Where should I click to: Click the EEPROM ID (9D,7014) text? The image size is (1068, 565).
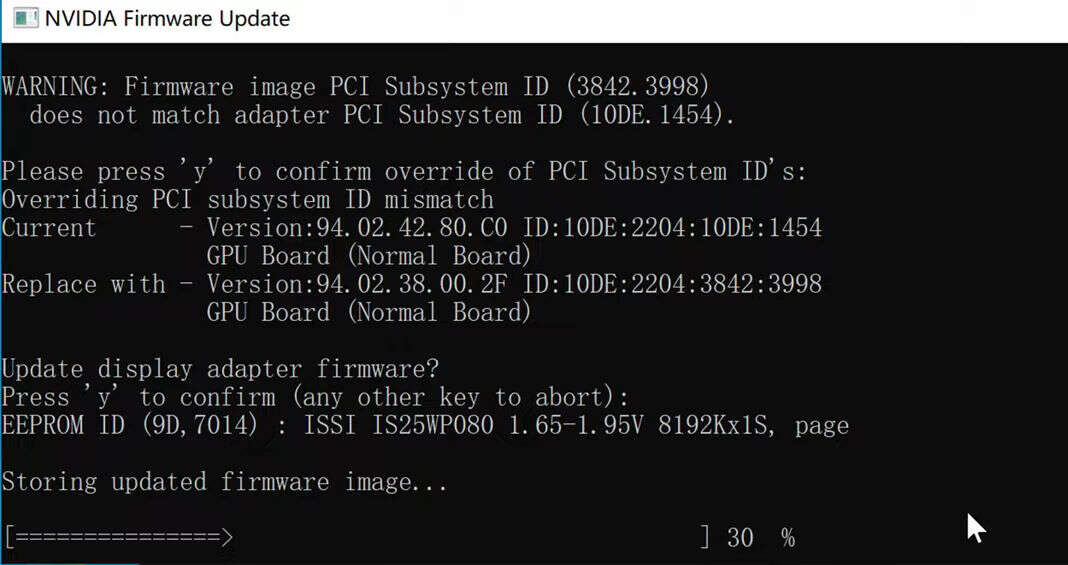[x=130, y=426]
